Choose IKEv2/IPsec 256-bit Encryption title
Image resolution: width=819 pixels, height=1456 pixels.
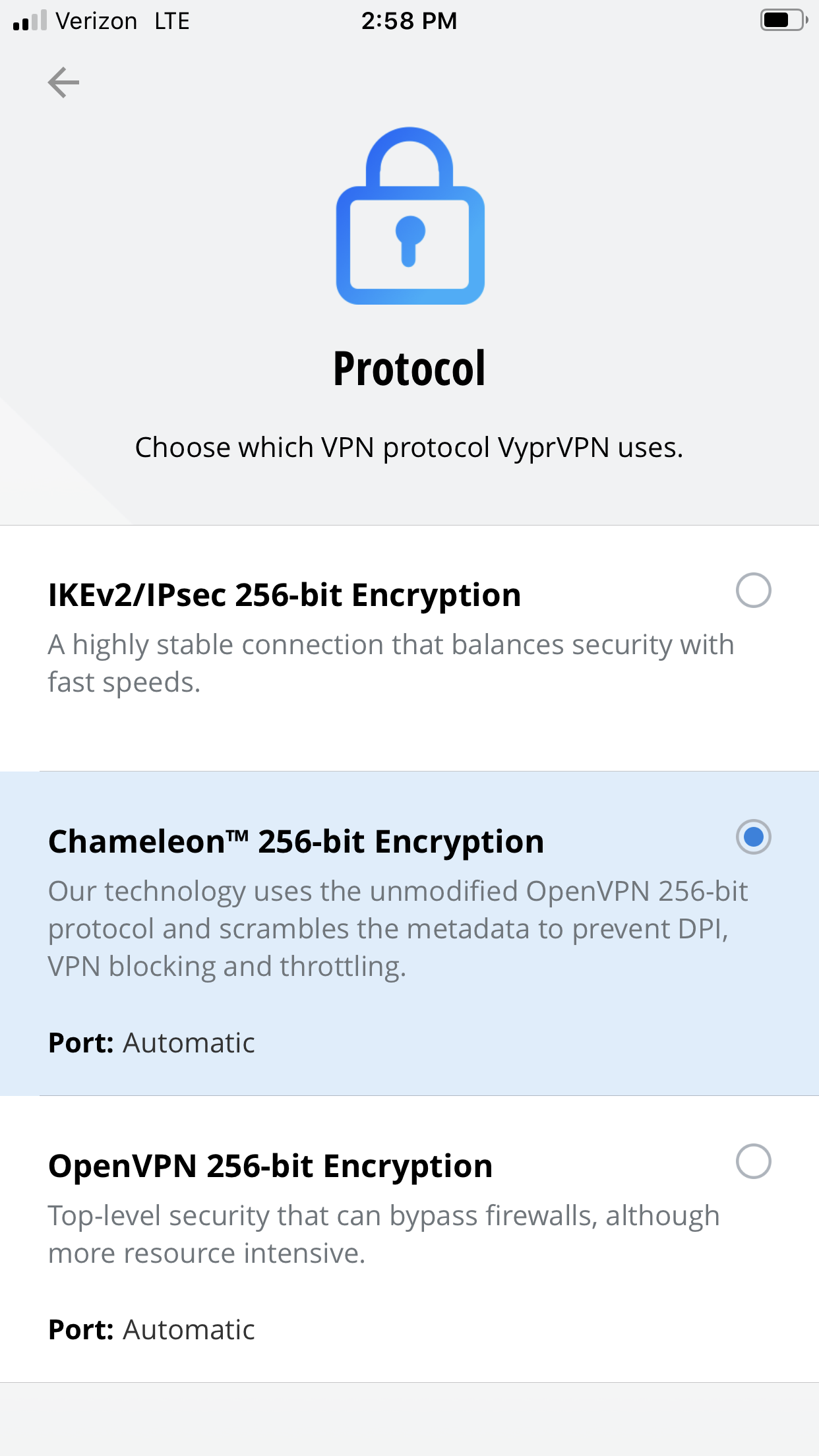[x=284, y=595]
